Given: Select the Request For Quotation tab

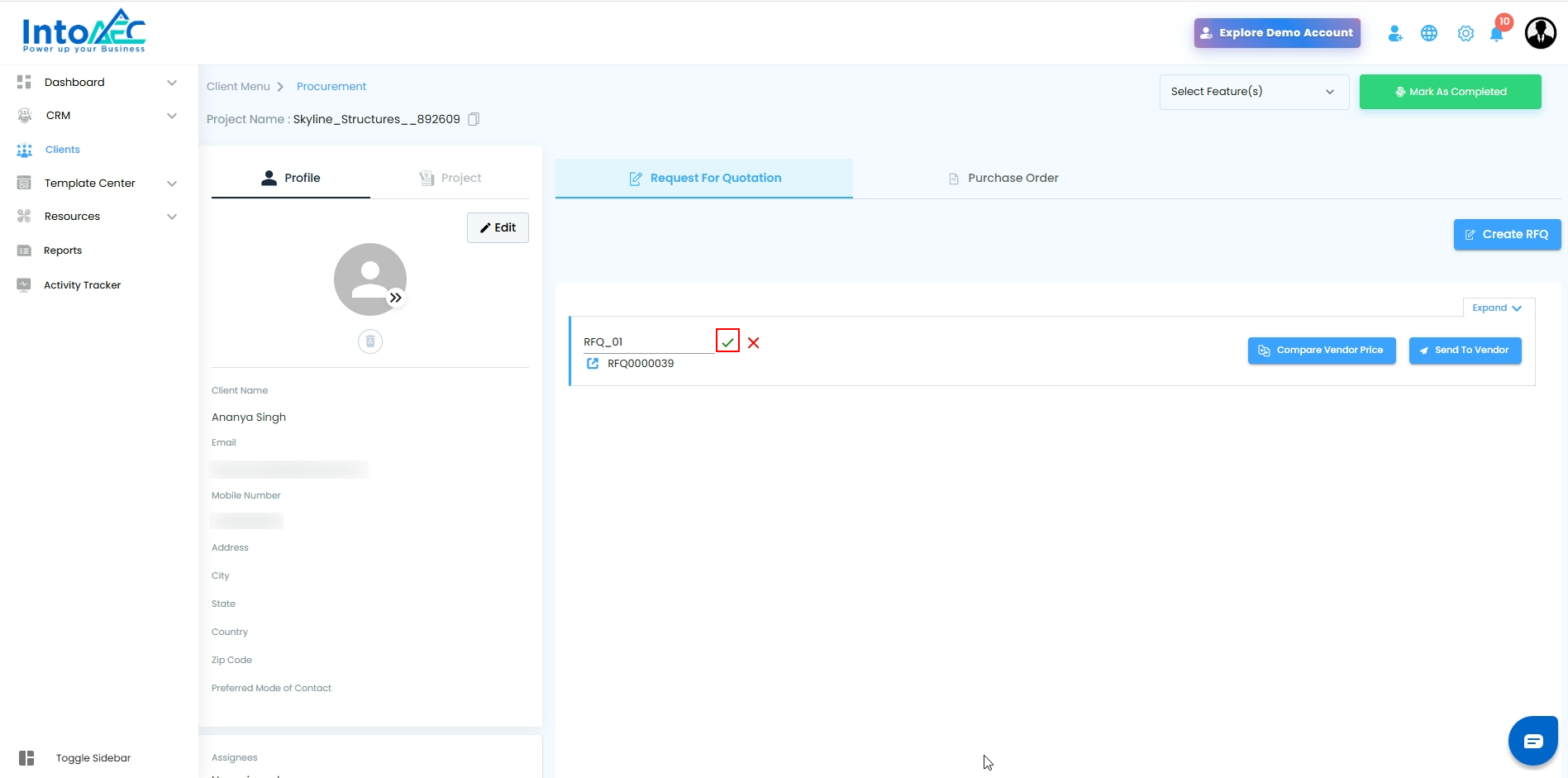Looking at the screenshot, I should [x=704, y=179].
